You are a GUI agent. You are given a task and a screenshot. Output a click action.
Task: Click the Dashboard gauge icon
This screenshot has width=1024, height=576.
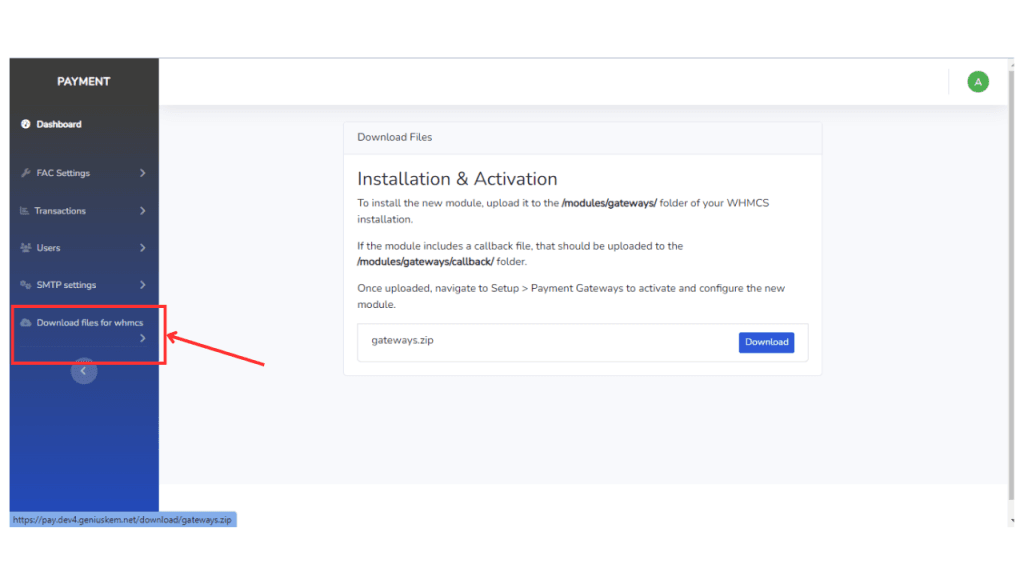[x=25, y=124]
